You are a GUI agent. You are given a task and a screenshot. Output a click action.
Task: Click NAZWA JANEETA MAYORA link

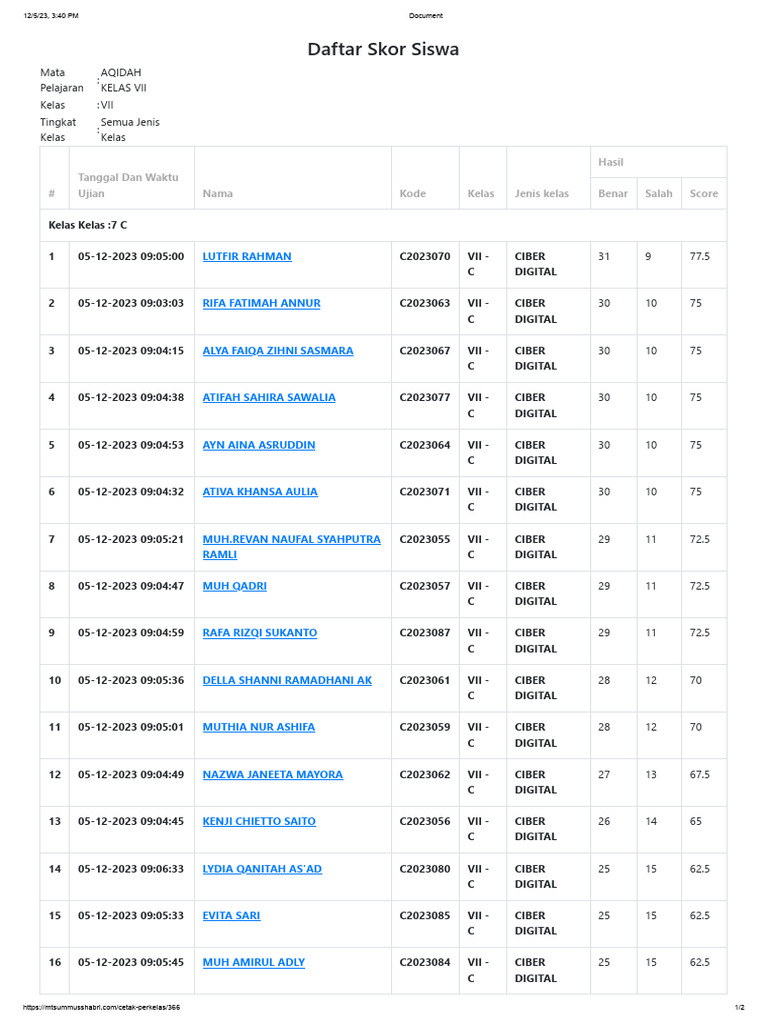pos(272,774)
